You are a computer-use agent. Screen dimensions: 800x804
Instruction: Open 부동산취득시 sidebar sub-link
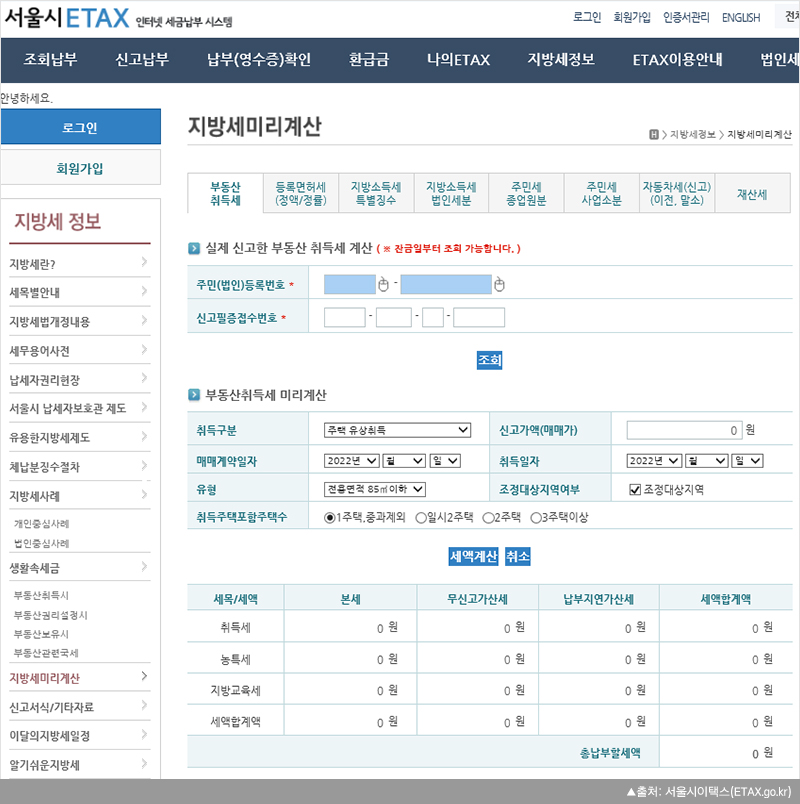(41, 595)
